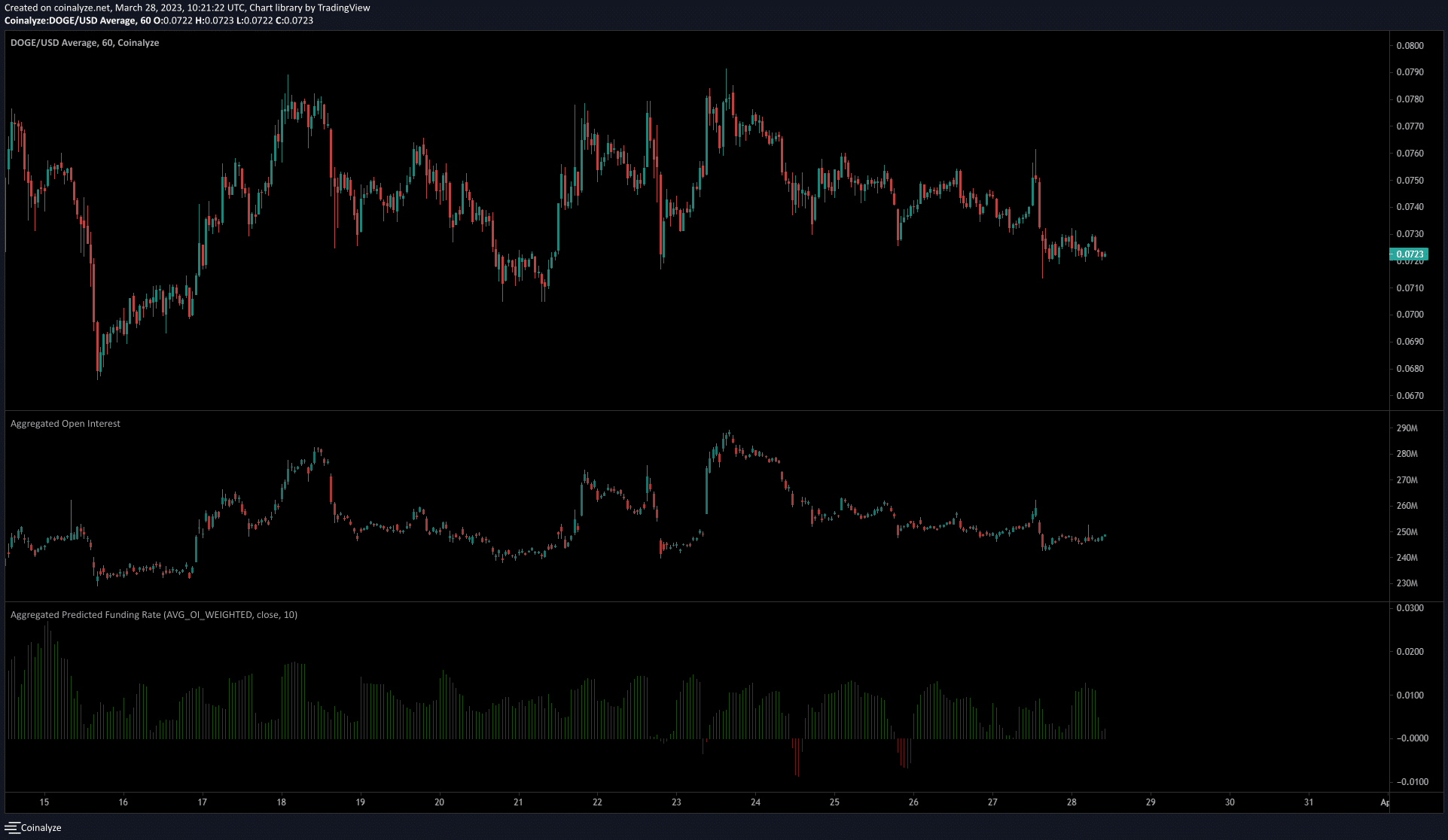
Task: Click date label 25 on time axis
Action: click(x=835, y=802)
